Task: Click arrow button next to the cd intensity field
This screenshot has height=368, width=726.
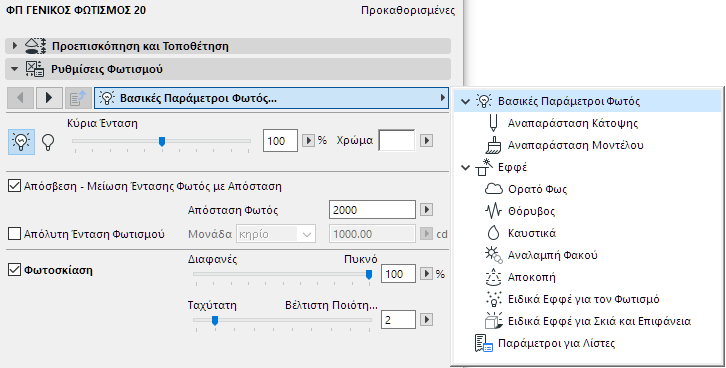Action: point(426,234)
